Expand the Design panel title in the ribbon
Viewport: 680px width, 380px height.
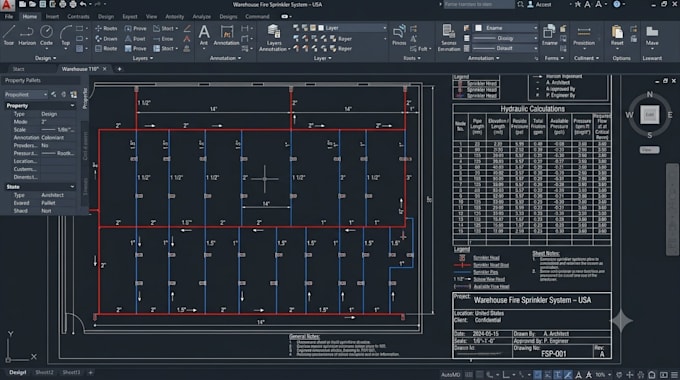click(x=45, y=58)
